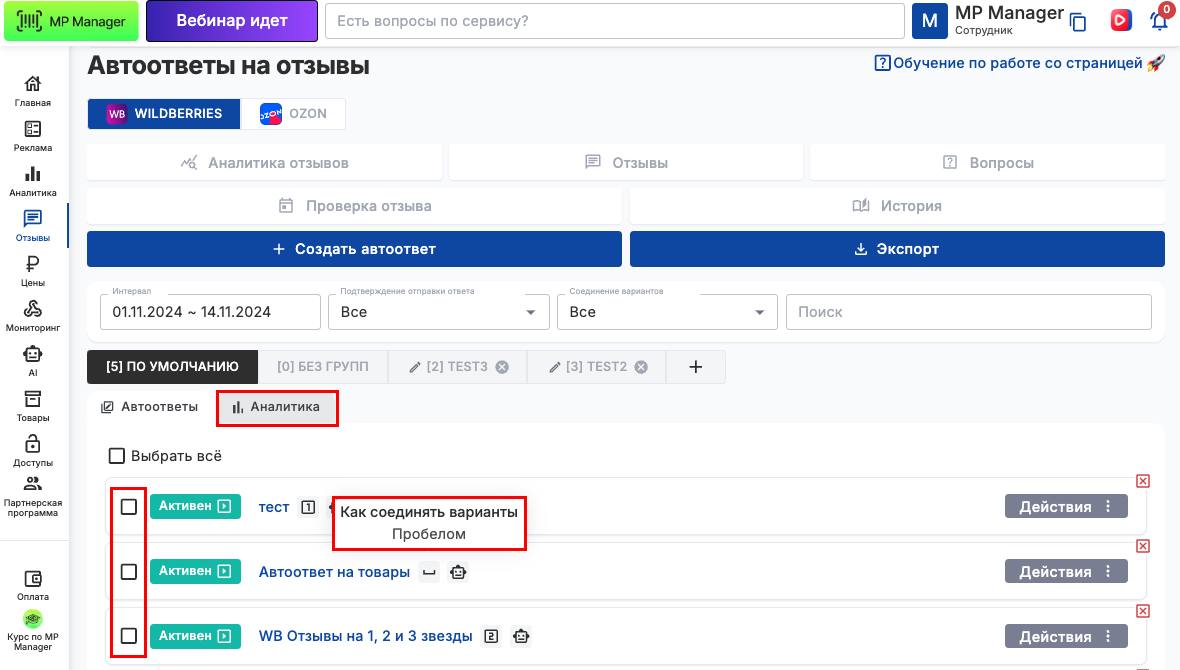Click robot icon beside Автоответ на товары

[458, 572]
